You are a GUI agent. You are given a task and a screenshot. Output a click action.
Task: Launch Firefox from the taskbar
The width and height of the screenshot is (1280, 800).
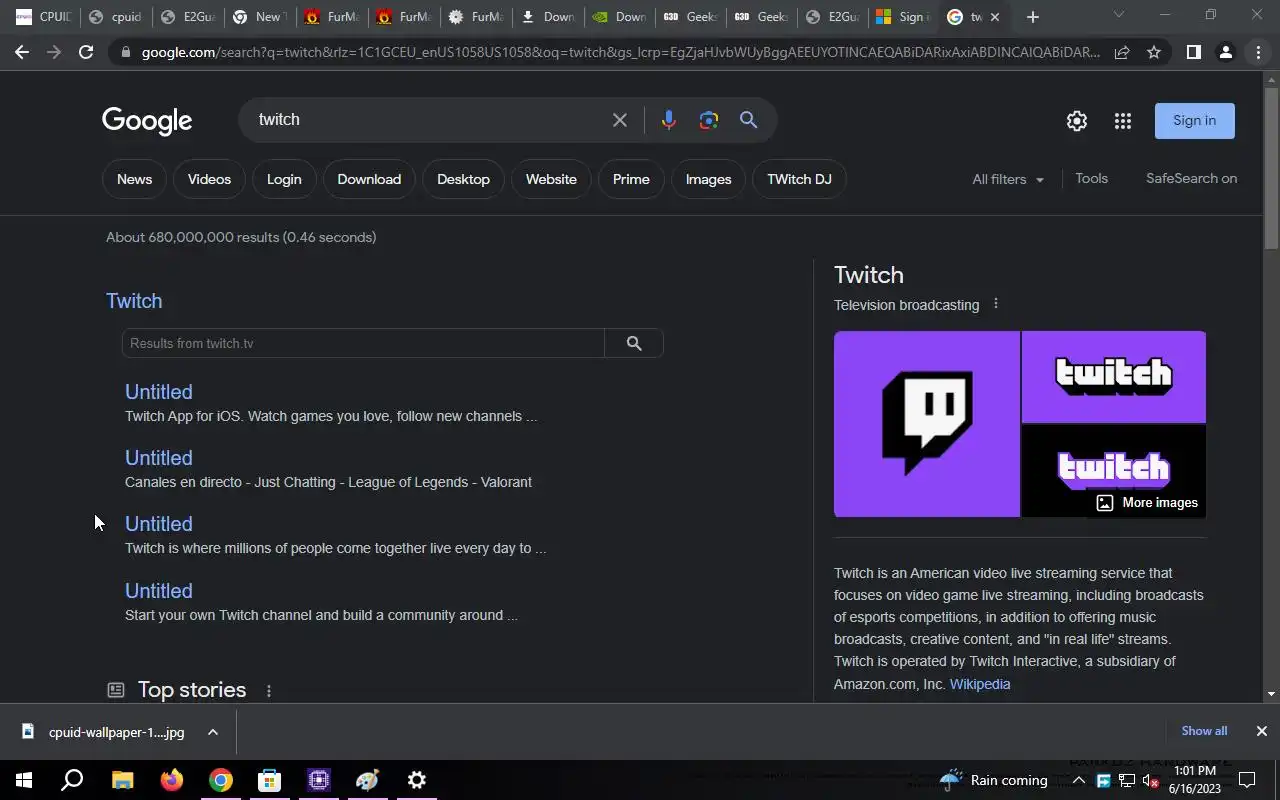click(x=172, y=780)
